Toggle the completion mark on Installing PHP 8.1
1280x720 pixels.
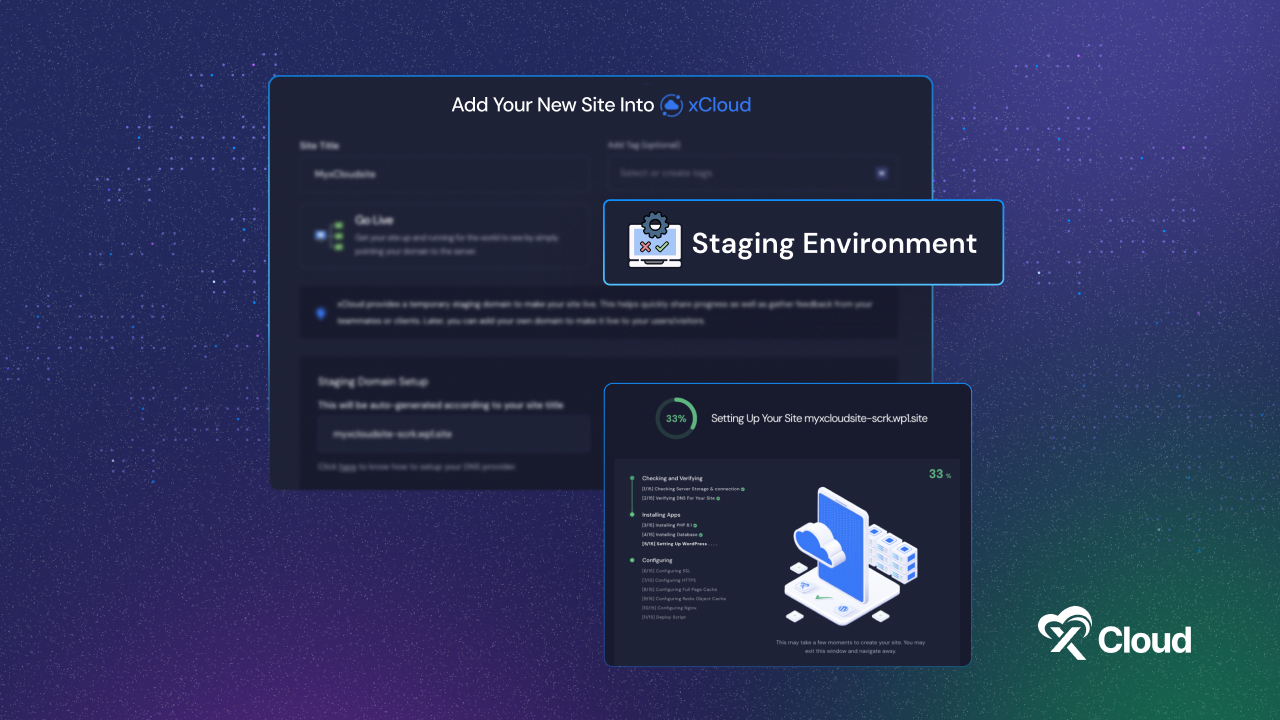coord(695,525)
